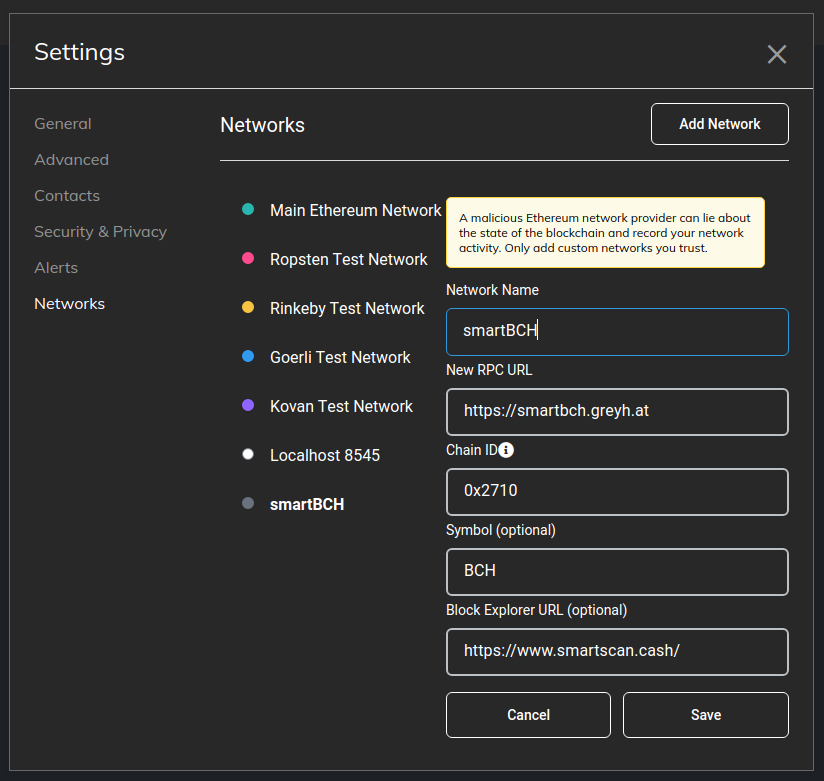Screen dimensions: 824x781
Task: Click the white dot beside Localhost 8545
Action: pyautogui.click(x=248, y=454)
